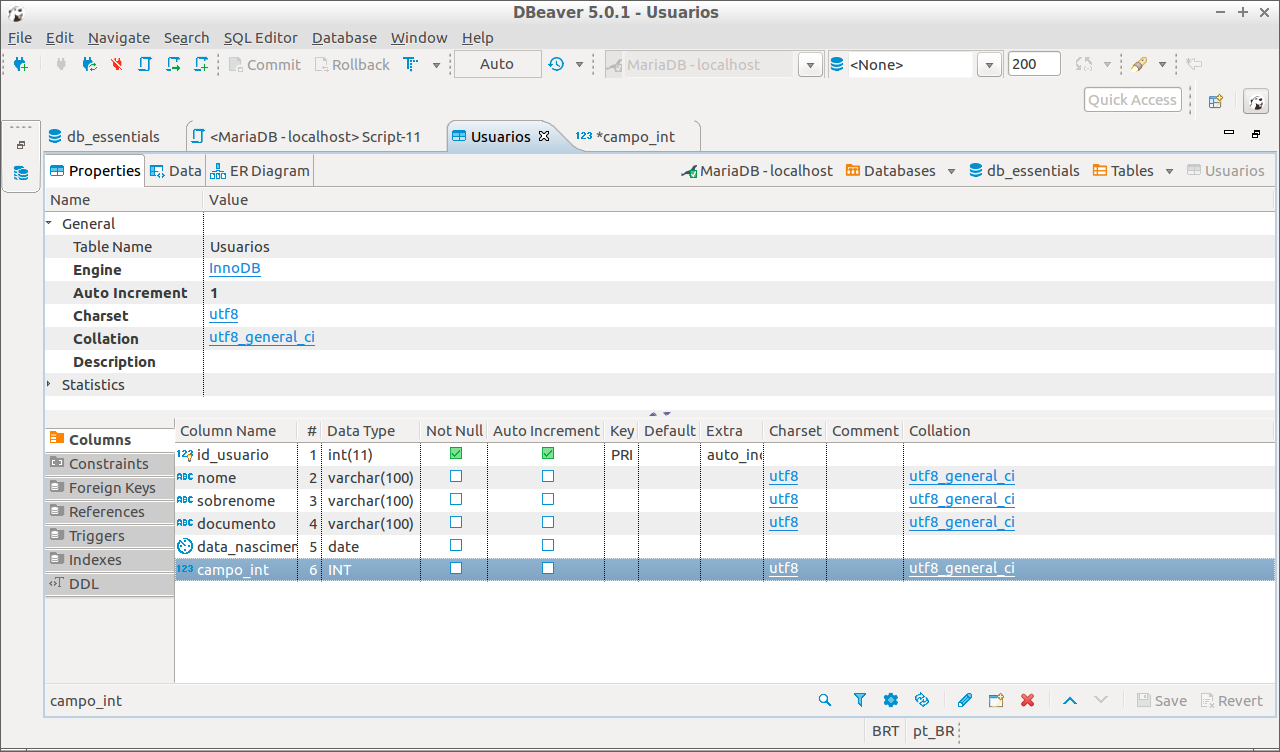Click the pencil edit column icon

(x=964, y=700)
